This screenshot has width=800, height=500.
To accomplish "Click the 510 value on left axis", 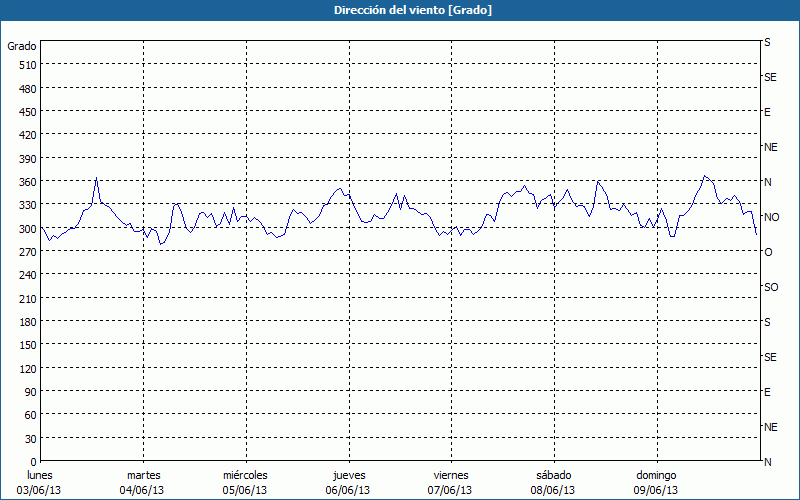I will [x=27, y=65].
